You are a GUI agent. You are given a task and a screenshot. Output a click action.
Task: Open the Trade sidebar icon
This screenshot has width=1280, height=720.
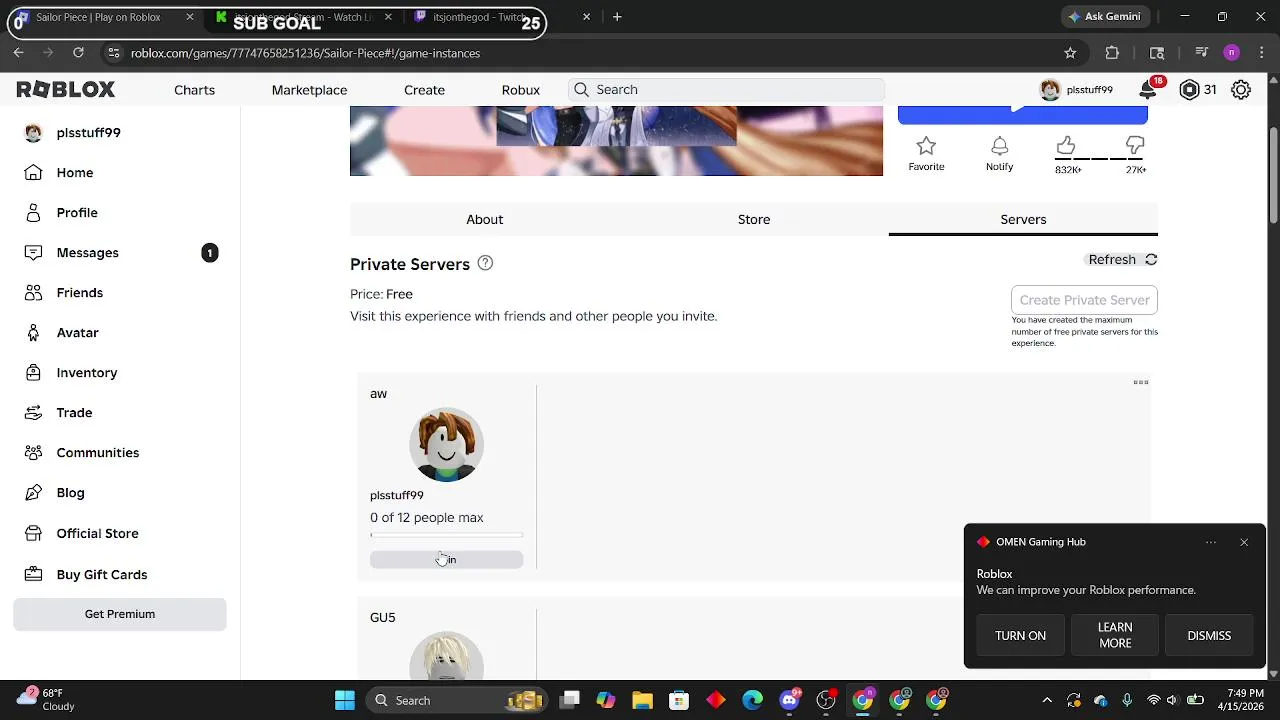(33, 413)
